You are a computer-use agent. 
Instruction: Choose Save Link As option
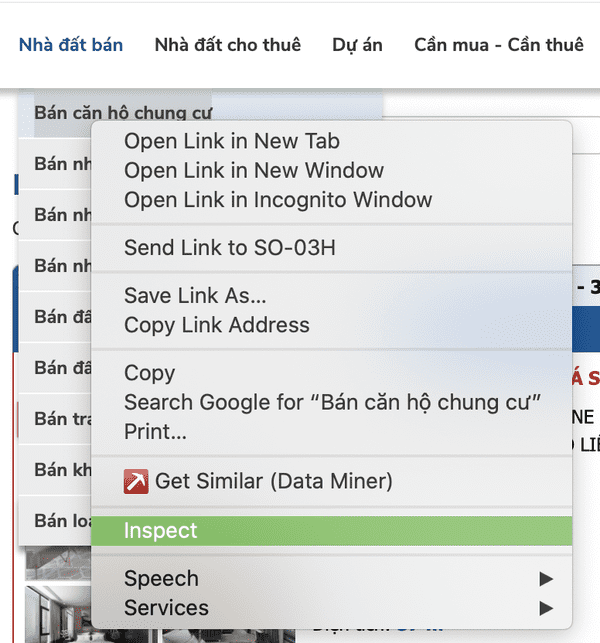point(195,296)
